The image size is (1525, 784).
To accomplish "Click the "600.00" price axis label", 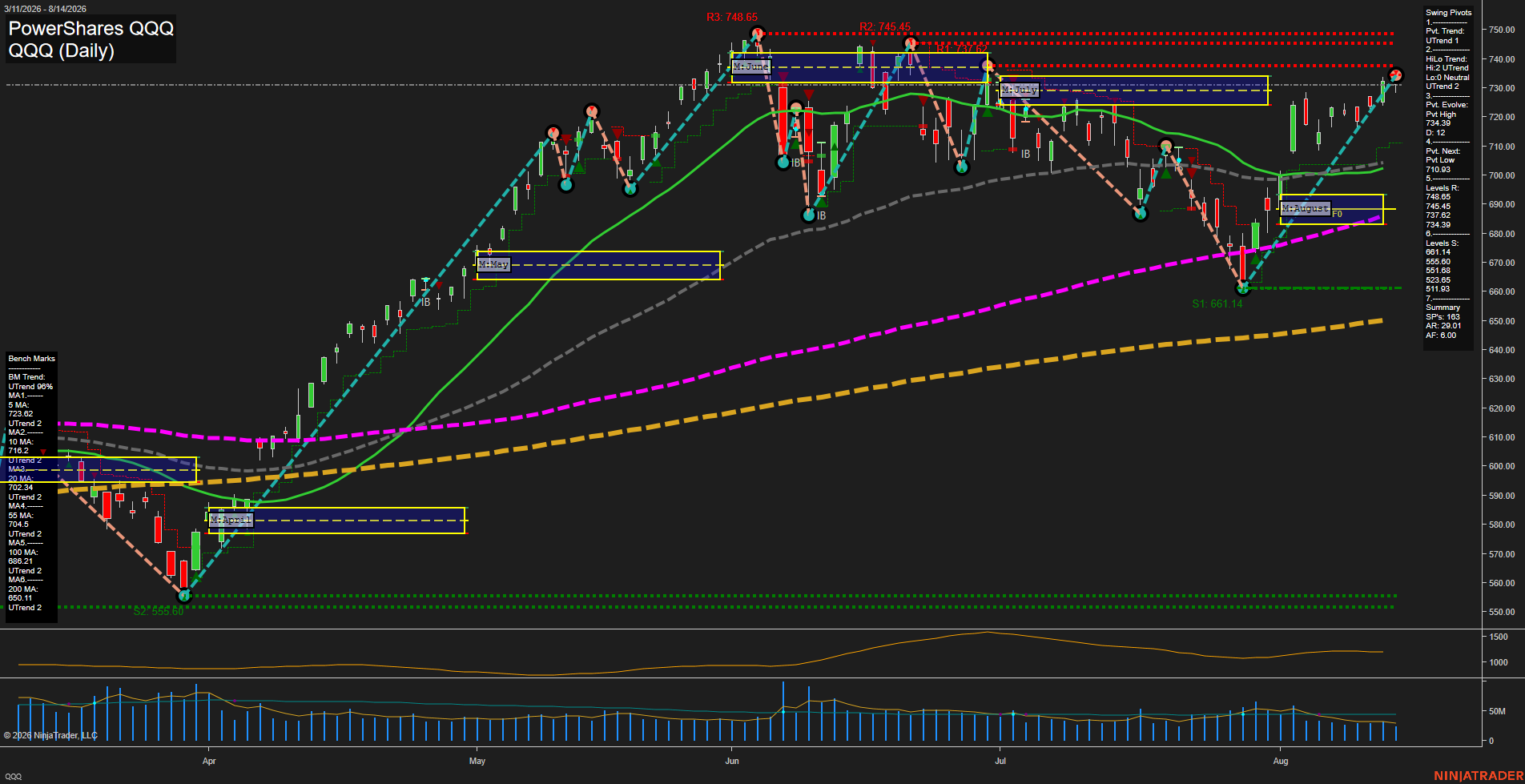I will [x=1502, y=466].
